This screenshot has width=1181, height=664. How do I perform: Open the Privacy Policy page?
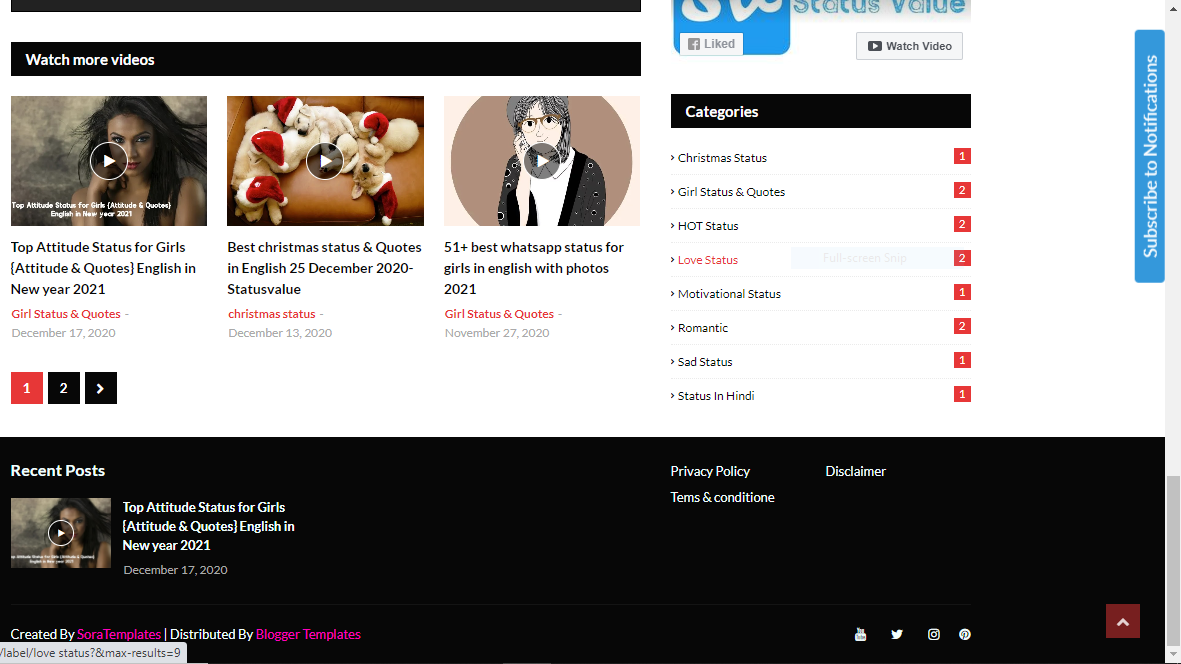(710, 471)
